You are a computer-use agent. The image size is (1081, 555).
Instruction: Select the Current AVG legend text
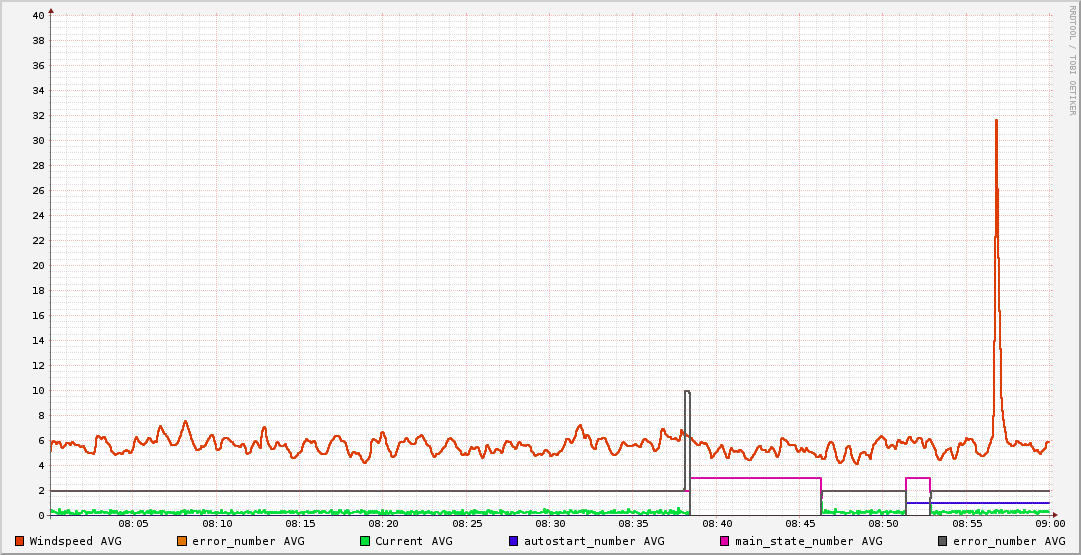[413, 541]
